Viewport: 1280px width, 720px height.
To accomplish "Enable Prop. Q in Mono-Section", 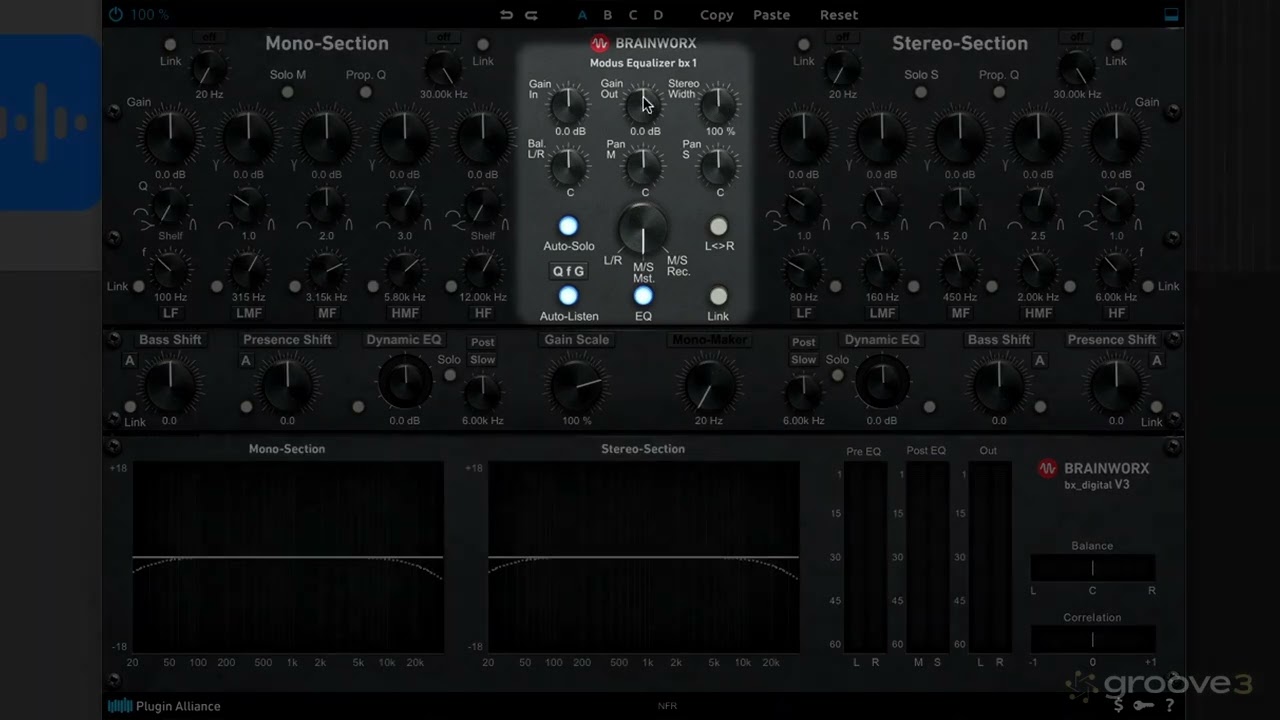I will (366, 92).
